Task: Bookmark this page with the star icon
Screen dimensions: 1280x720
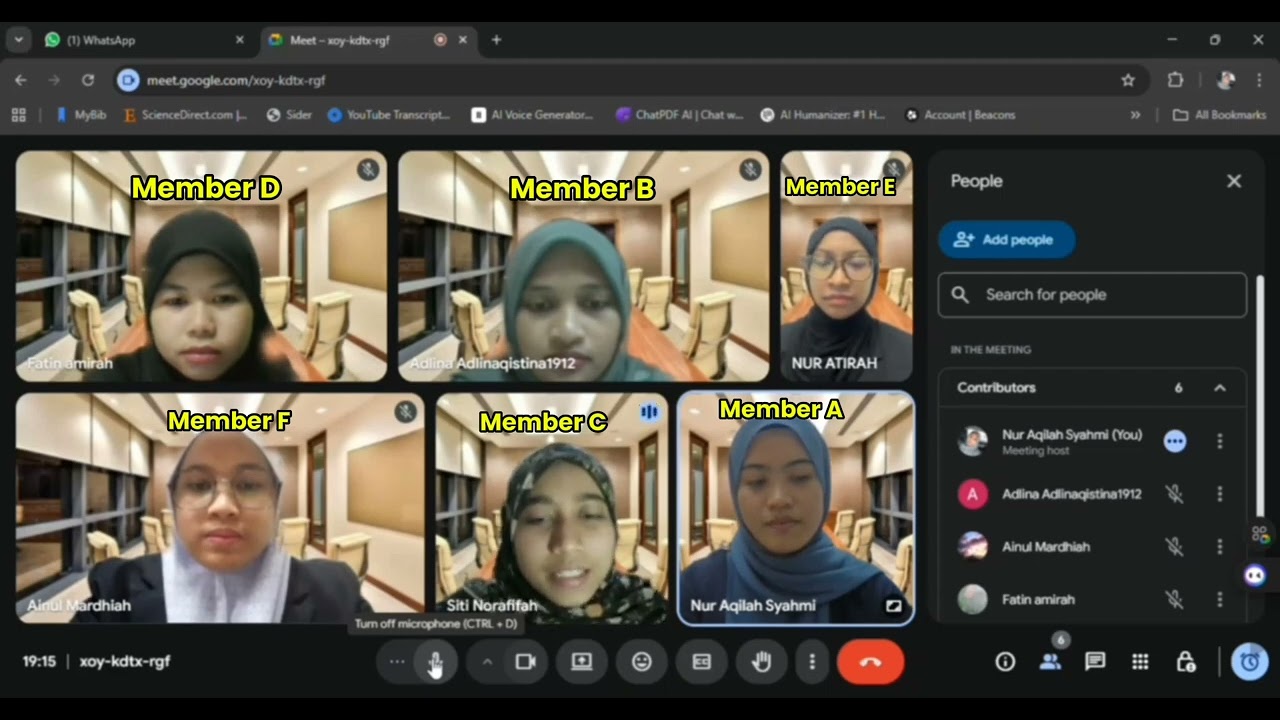Action: click(1128, 80)
